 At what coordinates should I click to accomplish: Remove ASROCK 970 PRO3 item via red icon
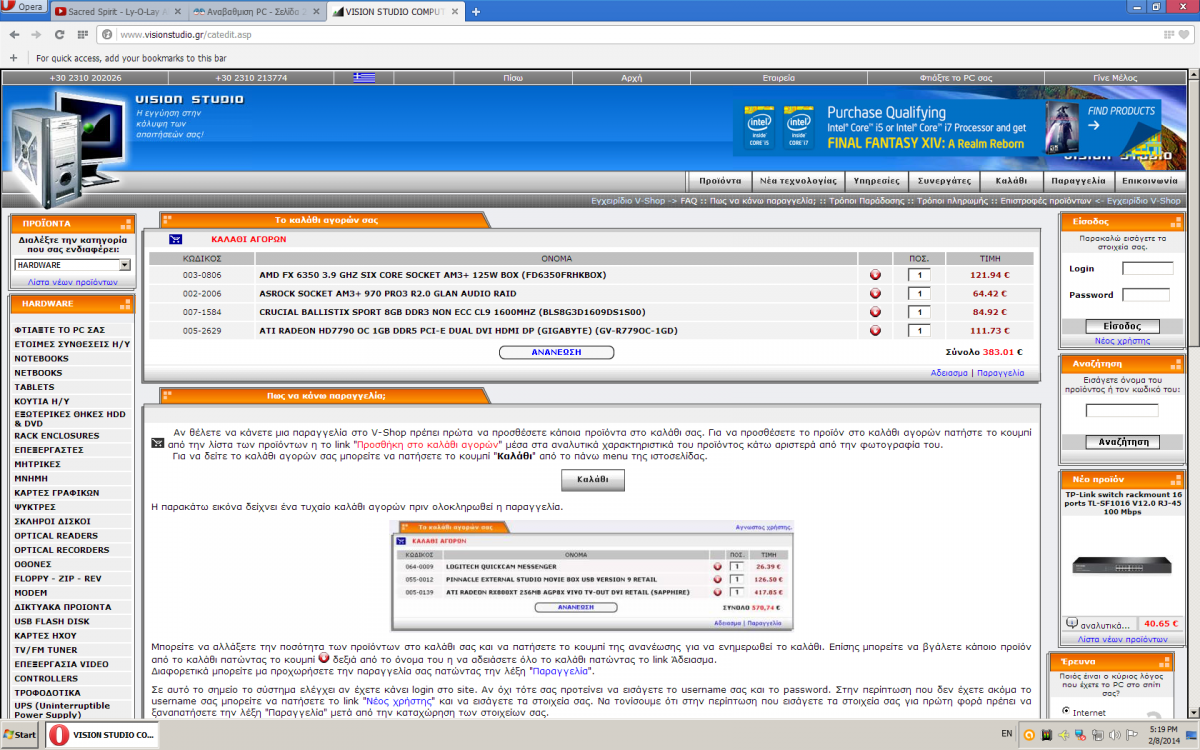click(x=875, y=294)
